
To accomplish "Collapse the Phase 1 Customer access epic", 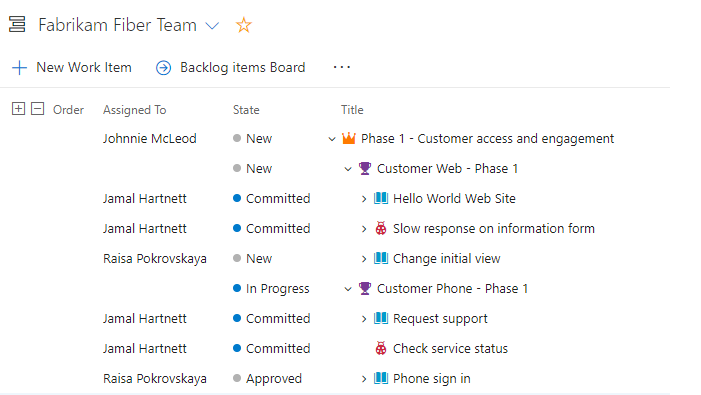I will pyautogui.click(x=332, y=139).
